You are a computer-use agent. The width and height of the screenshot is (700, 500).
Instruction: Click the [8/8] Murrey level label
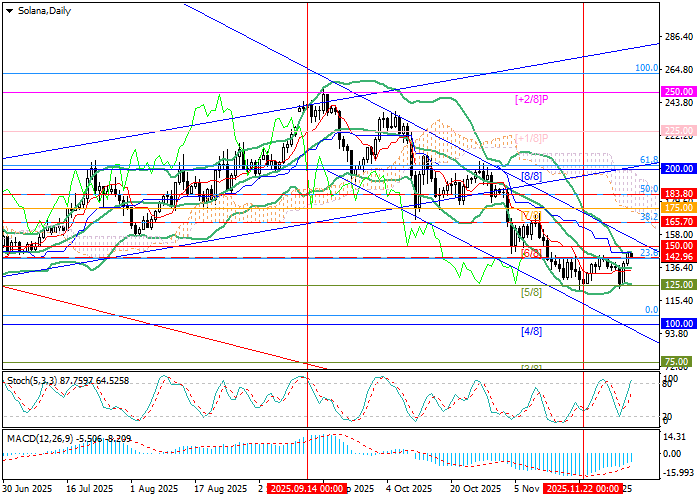pyautogui.click(x=530, y=176)
